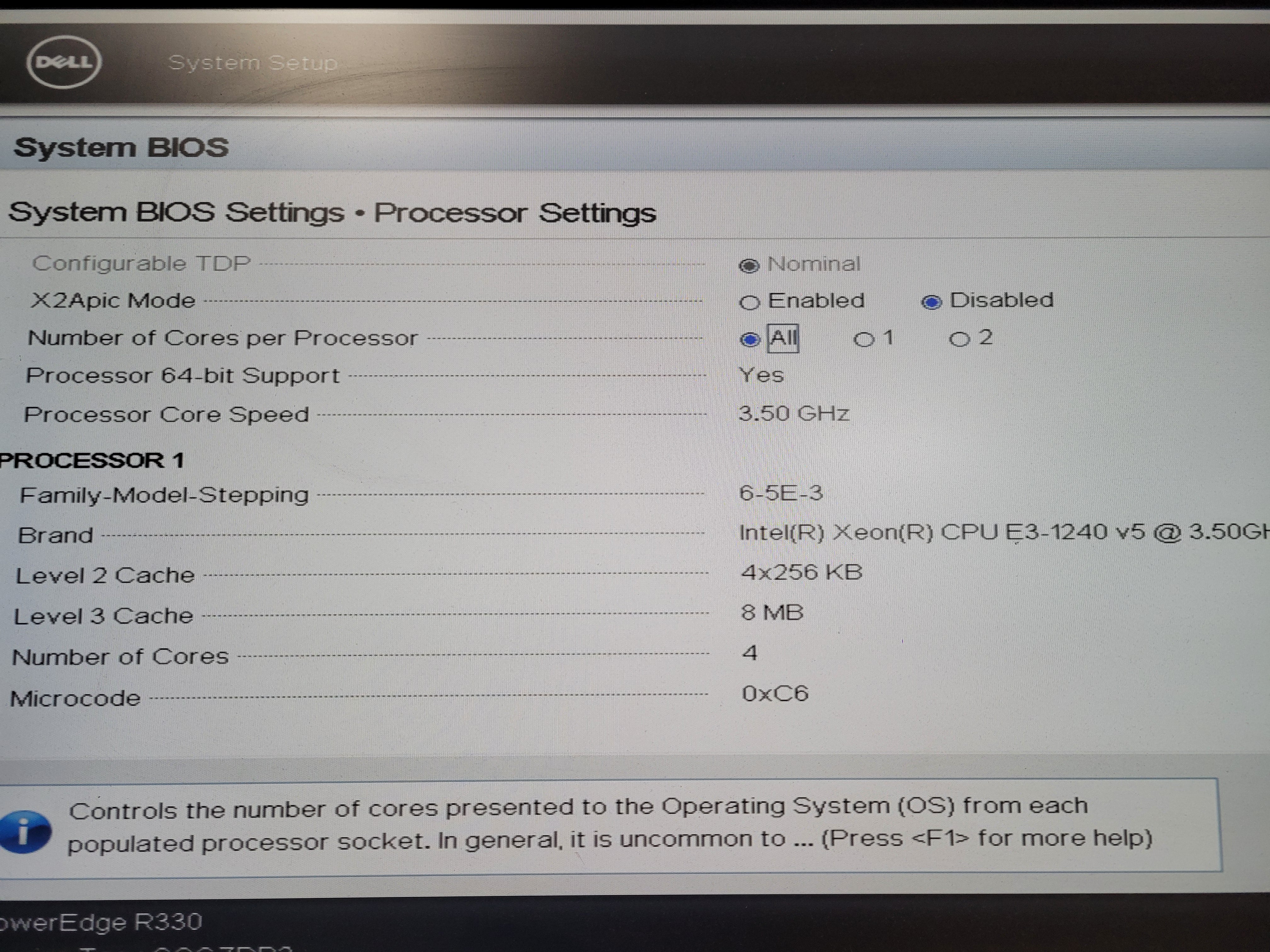Click the Brand label
The width and height of the screenshot is (1270, 952).
pyautogui.click(x=55, y=535)
